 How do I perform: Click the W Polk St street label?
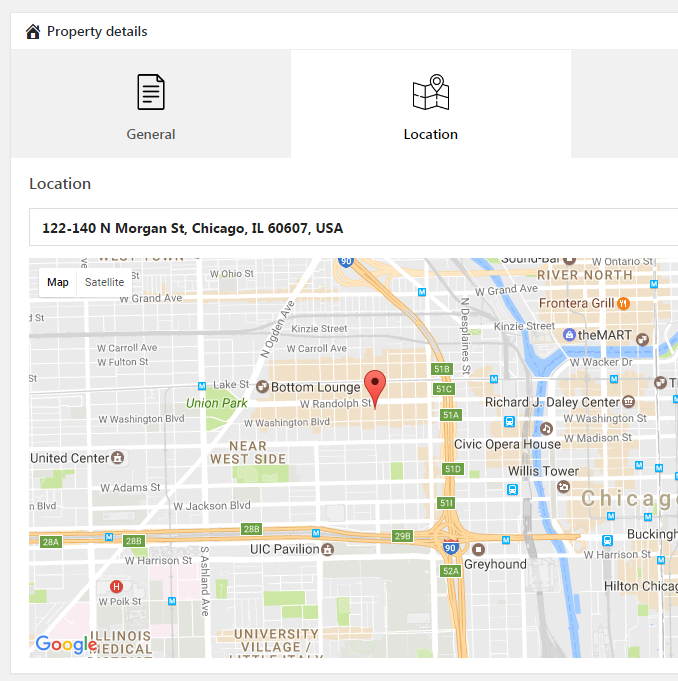point(120,602)
